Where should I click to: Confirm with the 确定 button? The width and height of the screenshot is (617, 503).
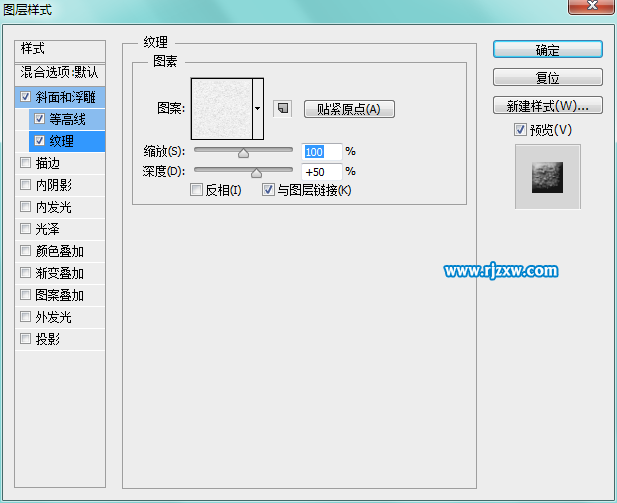[547, 50]
